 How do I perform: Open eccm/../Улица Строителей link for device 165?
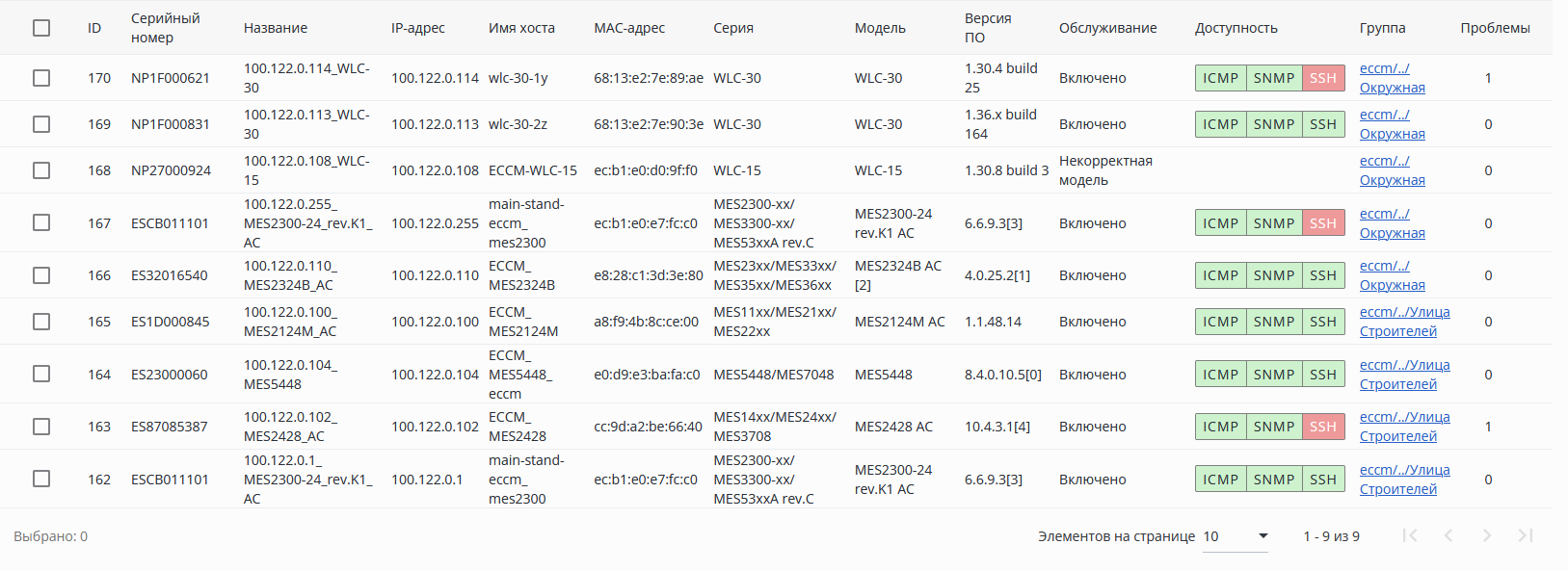pos(1404,322)
